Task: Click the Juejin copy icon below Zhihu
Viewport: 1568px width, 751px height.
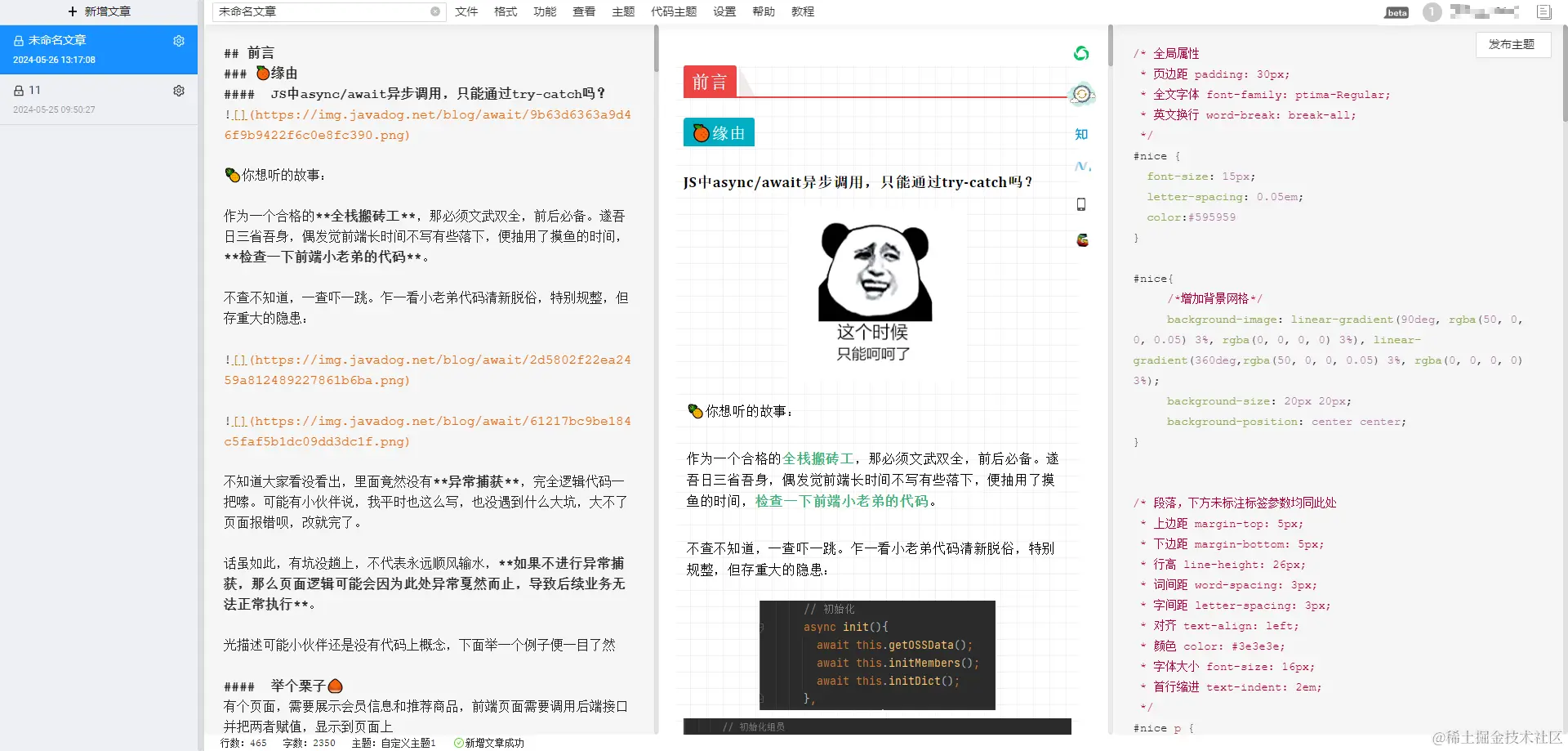Action: pos(1082,167)
